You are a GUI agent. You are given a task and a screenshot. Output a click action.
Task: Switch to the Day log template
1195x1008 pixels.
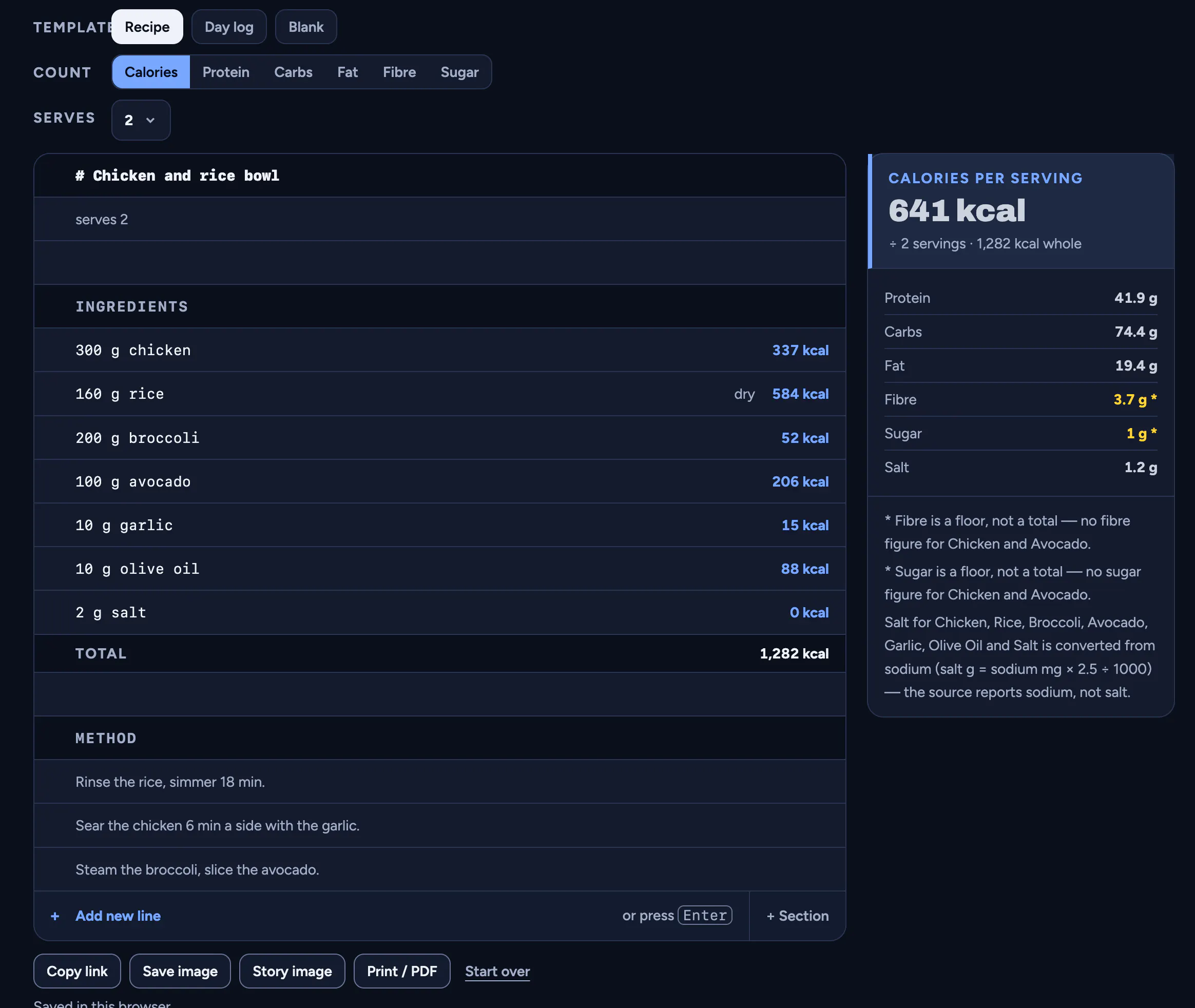tap(228, 27)
